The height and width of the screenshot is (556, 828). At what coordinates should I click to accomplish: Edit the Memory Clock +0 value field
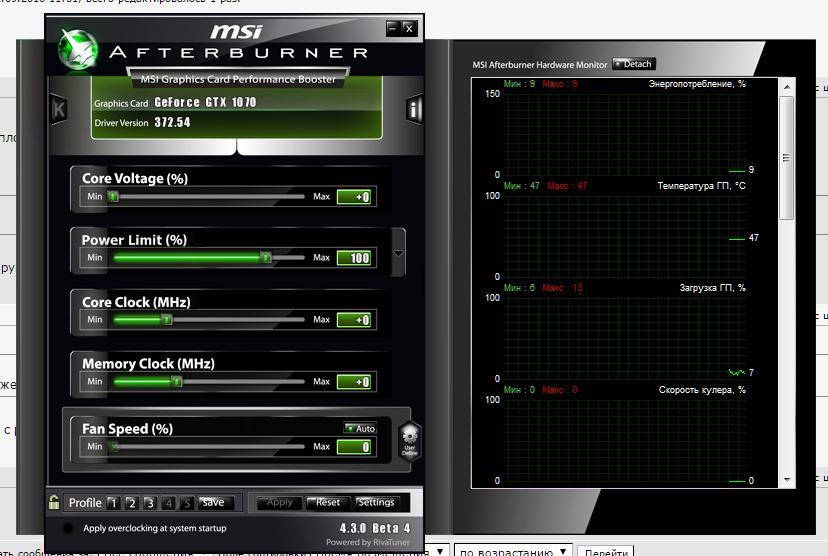click(354, 382)
